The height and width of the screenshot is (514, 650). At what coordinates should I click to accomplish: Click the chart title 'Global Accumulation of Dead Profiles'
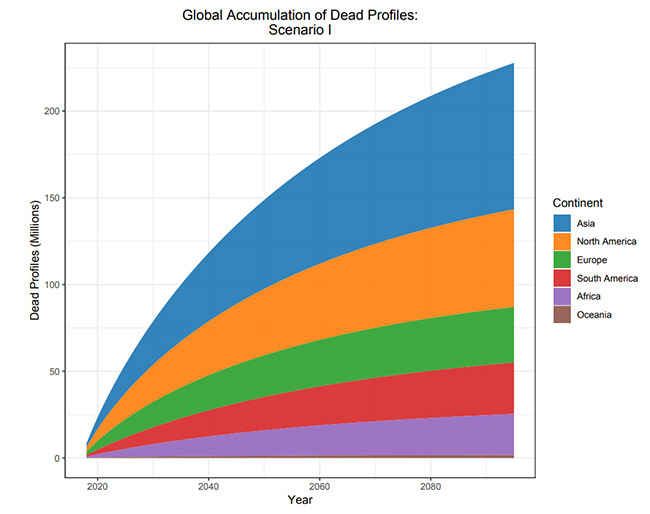pos(300,15)
